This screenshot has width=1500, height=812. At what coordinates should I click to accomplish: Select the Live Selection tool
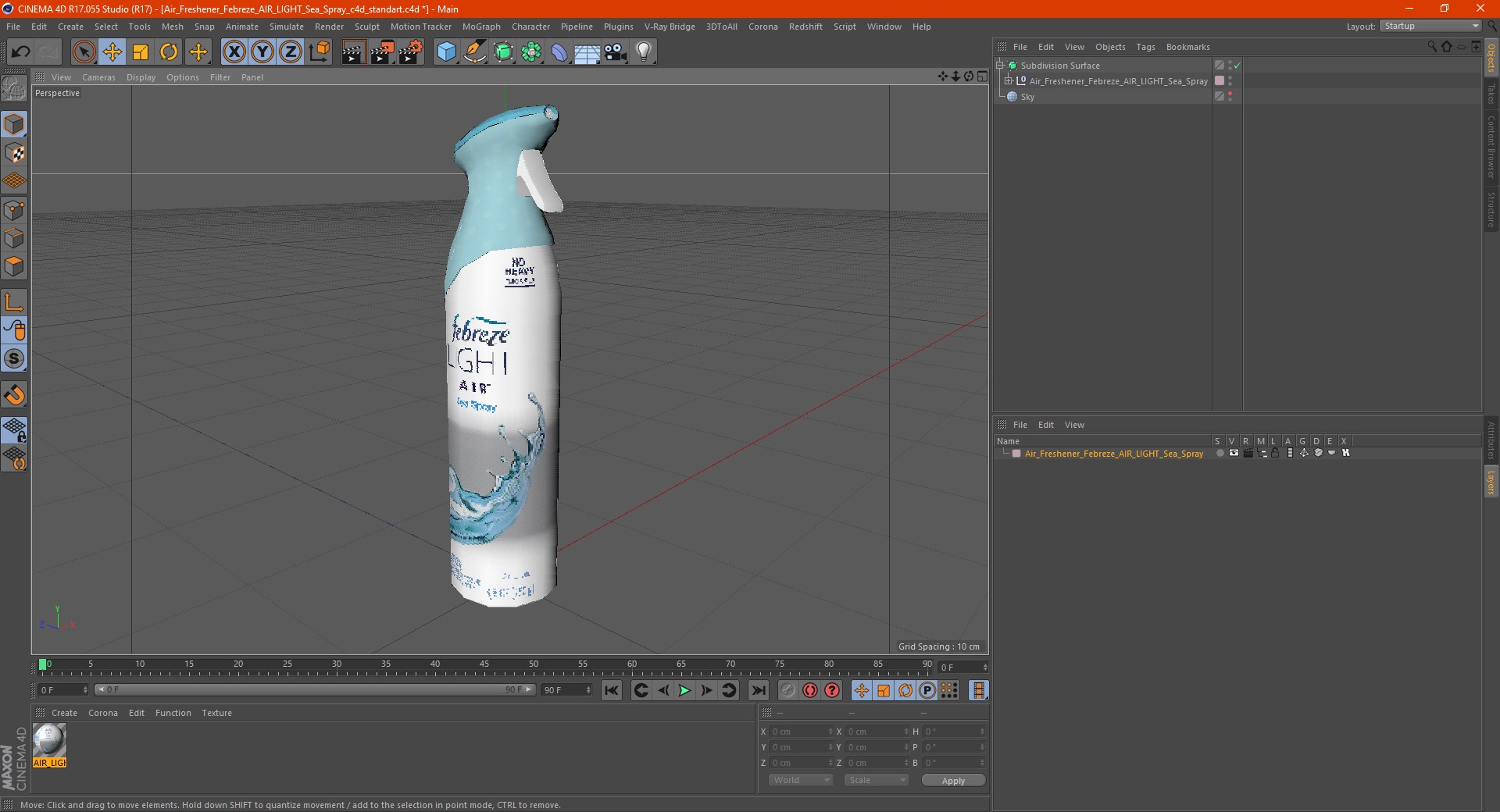pos(84,52)
